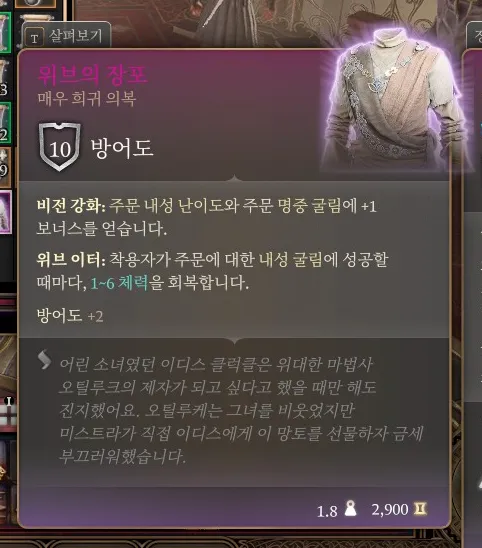The height and width of the screenshot is (548, 482).
Task: Click the 위브의 장포 item title
Action: click(93, 75)
